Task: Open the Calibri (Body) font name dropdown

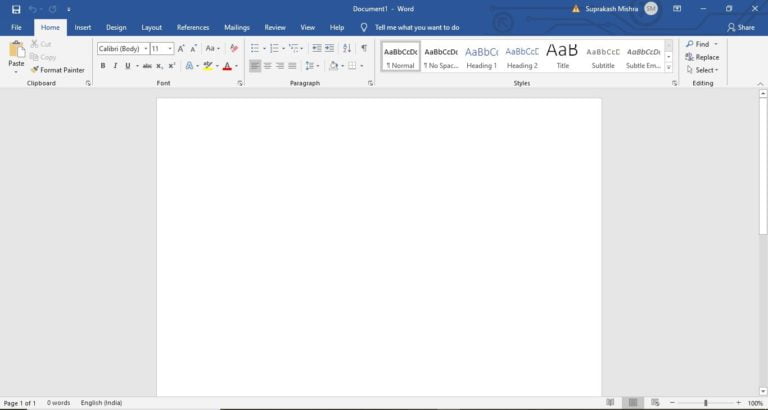Action: coord(145,48)
